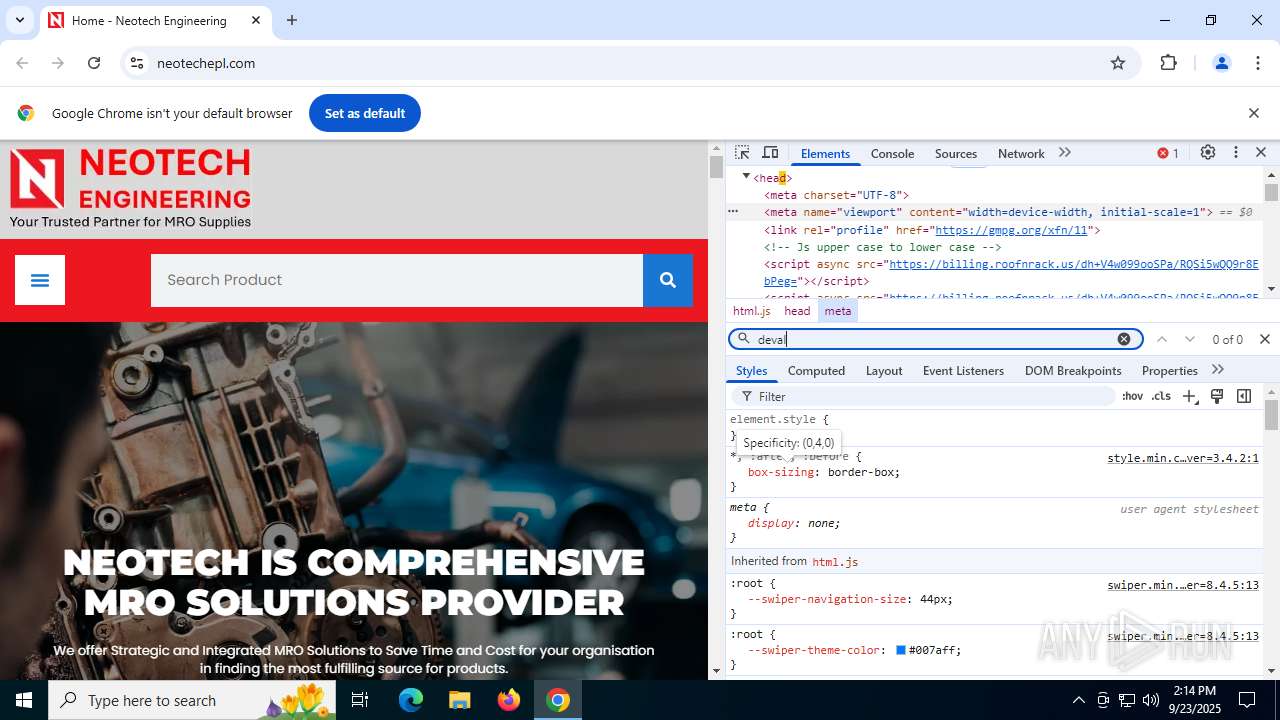This screenshot has width=1280, height=720.
Task: Open the Event Listeners tab
Action: click(x=963, y=370)
